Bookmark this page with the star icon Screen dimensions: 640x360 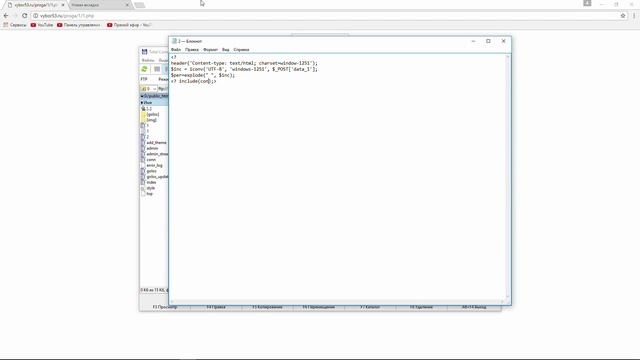tap(623, 16)
